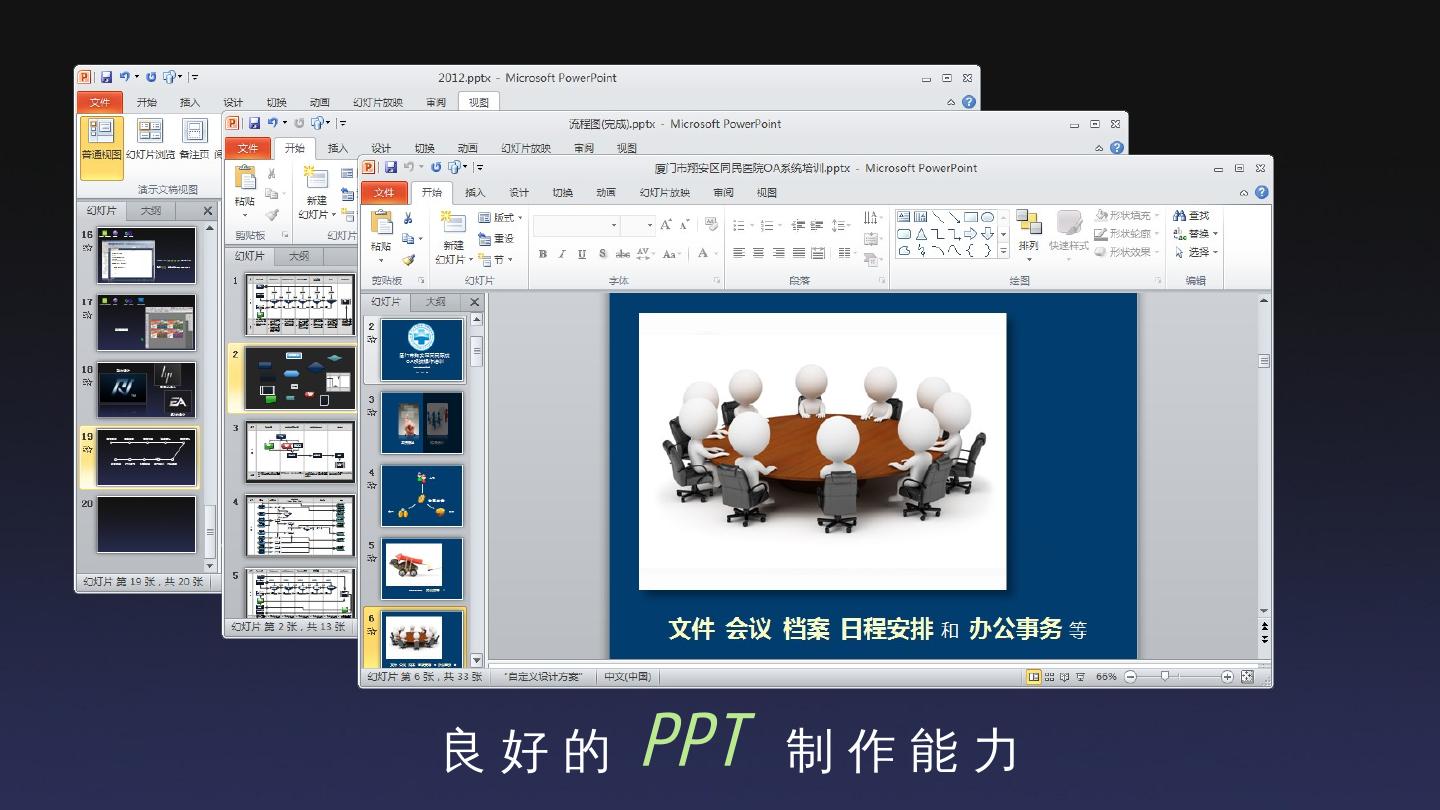This screenshot has height=810, width=1440.
Task: Open the Slide Show (幻灯片放映) tab in the front window
Action: pos(665,193)
